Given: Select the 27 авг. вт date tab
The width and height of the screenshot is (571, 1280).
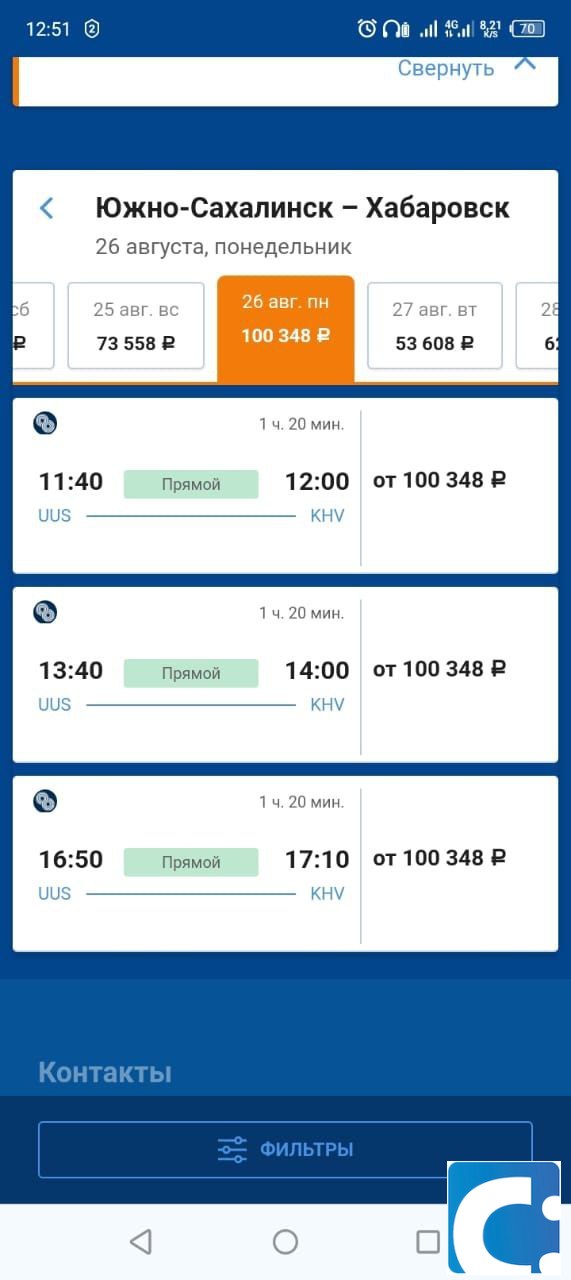Looking at the screenshot, I should tap(435, 326).
